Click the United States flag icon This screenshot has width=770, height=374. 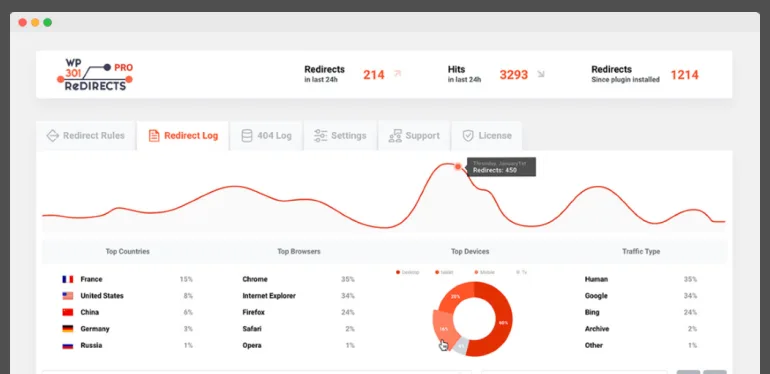[x=68, y=296]
